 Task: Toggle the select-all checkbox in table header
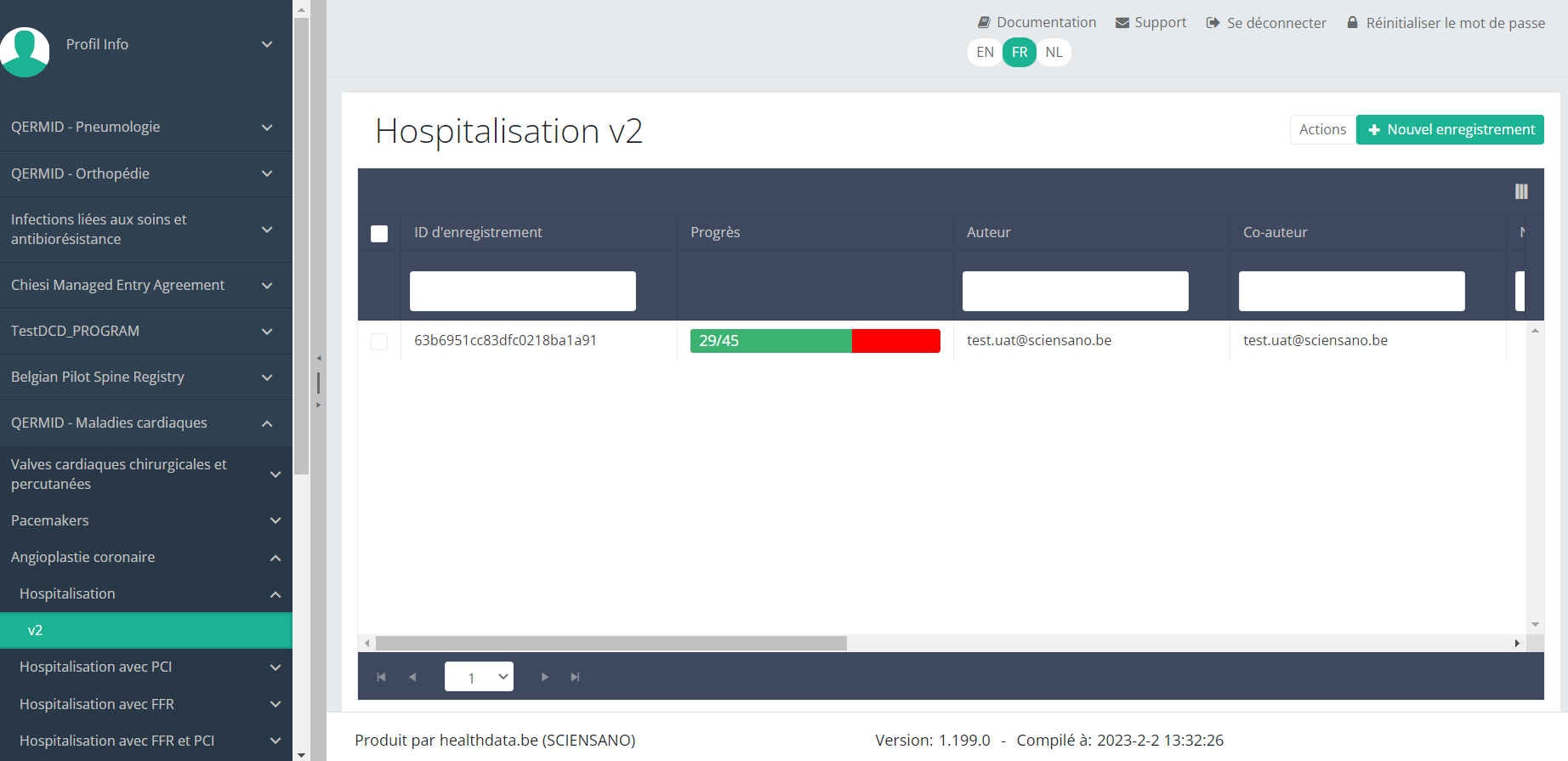(379, 234)
